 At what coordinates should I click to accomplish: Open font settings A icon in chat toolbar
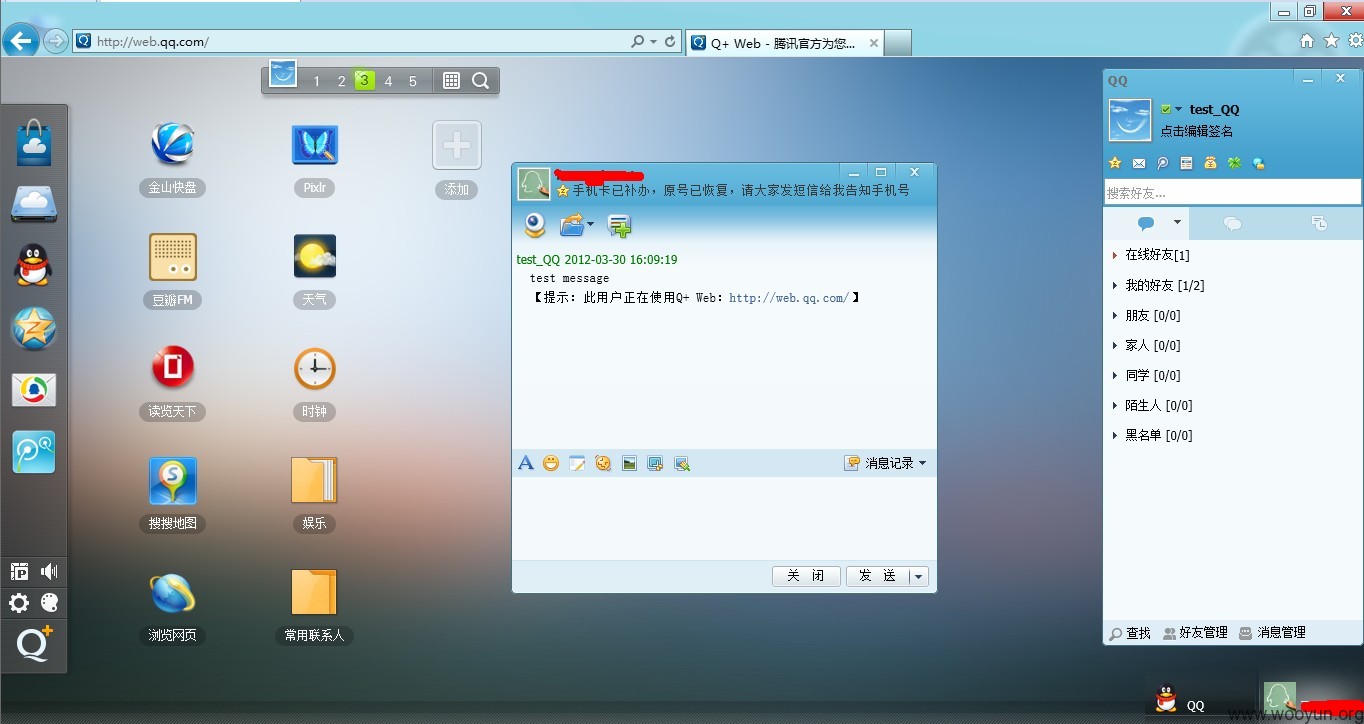point(526,463)
